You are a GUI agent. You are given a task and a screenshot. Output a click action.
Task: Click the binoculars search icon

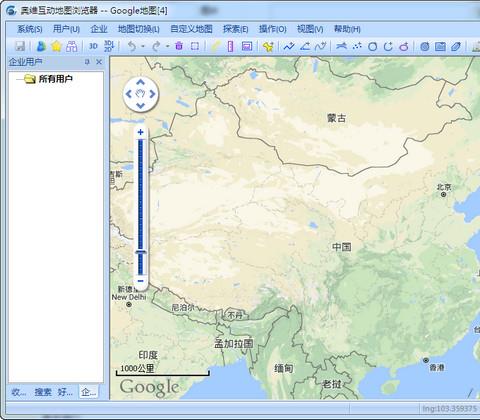(x=71, y=46)
